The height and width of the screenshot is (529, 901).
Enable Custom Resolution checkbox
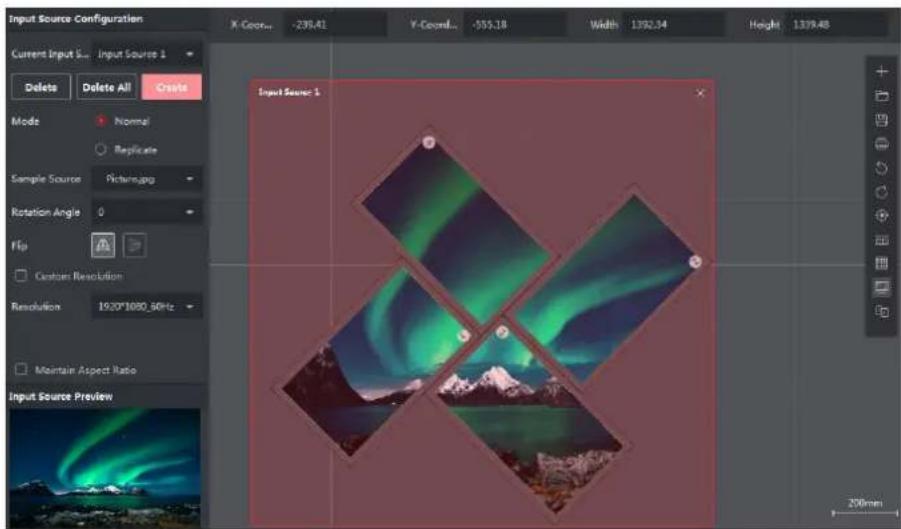pyautogui.click(x=21, y=276)
